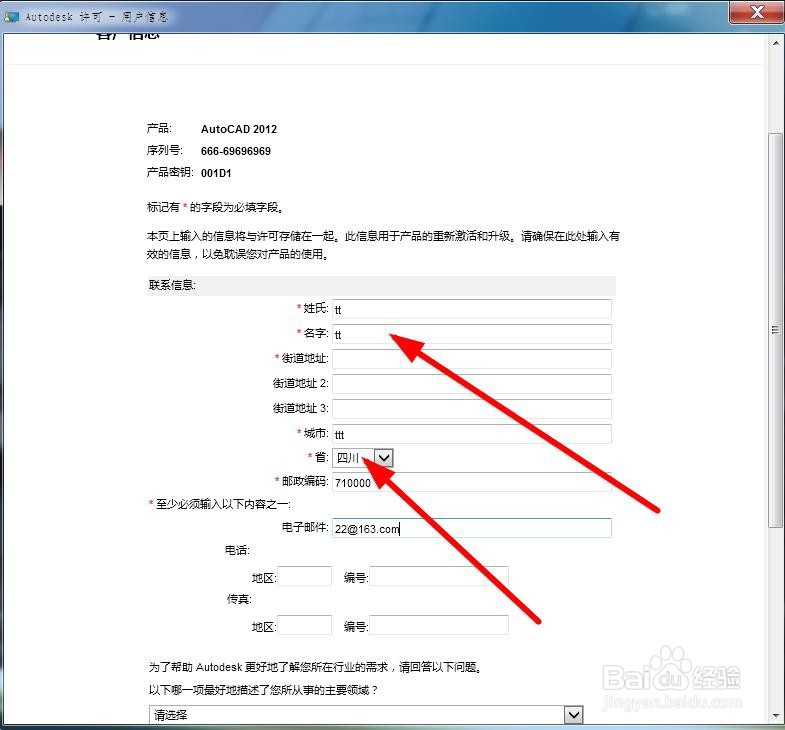Open the 请选择 industry dropdown
The image size is (785, 730).
pos(366,714)
